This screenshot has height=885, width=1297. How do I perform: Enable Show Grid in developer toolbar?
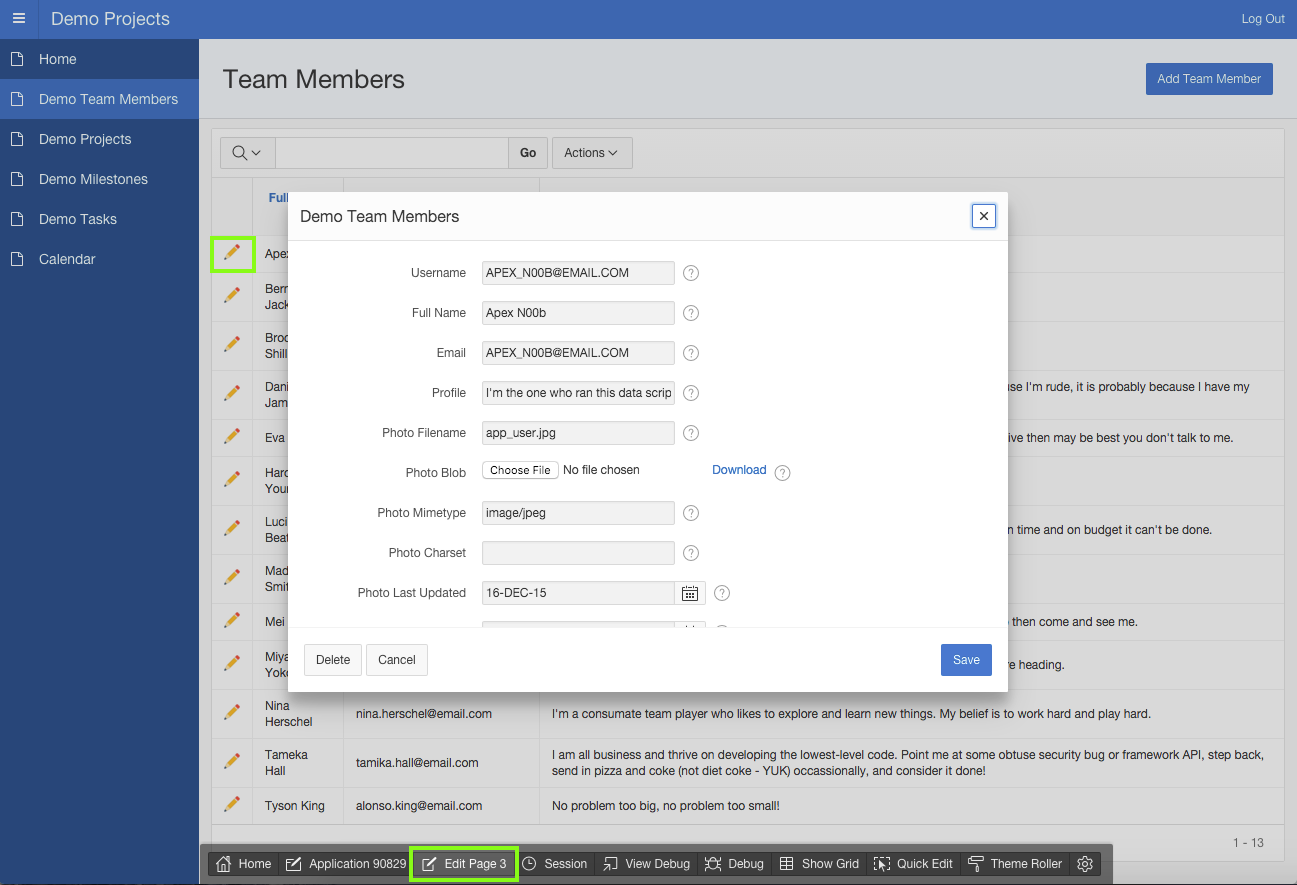click(819, 864)
